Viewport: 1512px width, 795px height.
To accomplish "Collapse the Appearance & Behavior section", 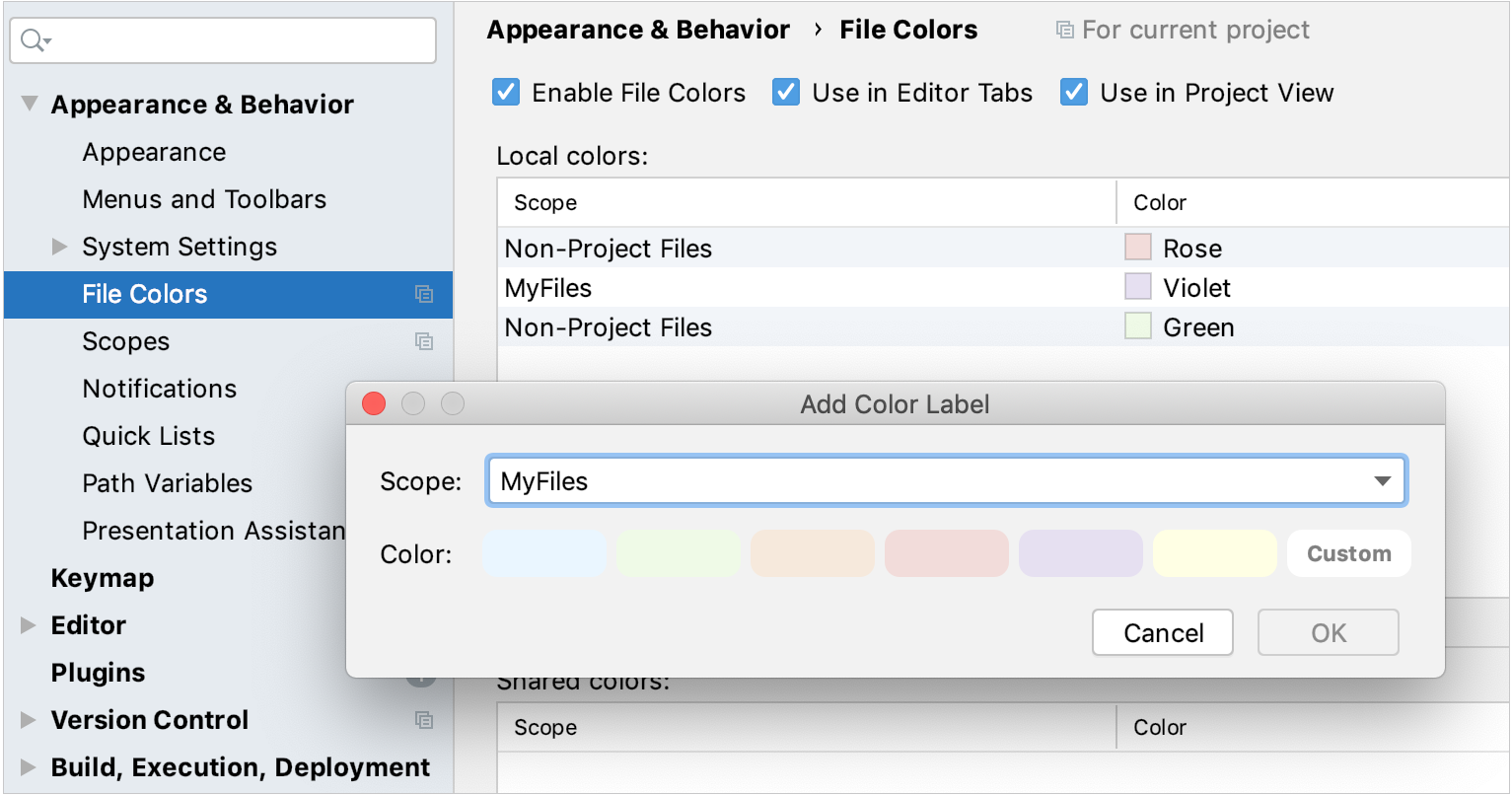I will tap(29, 103).
